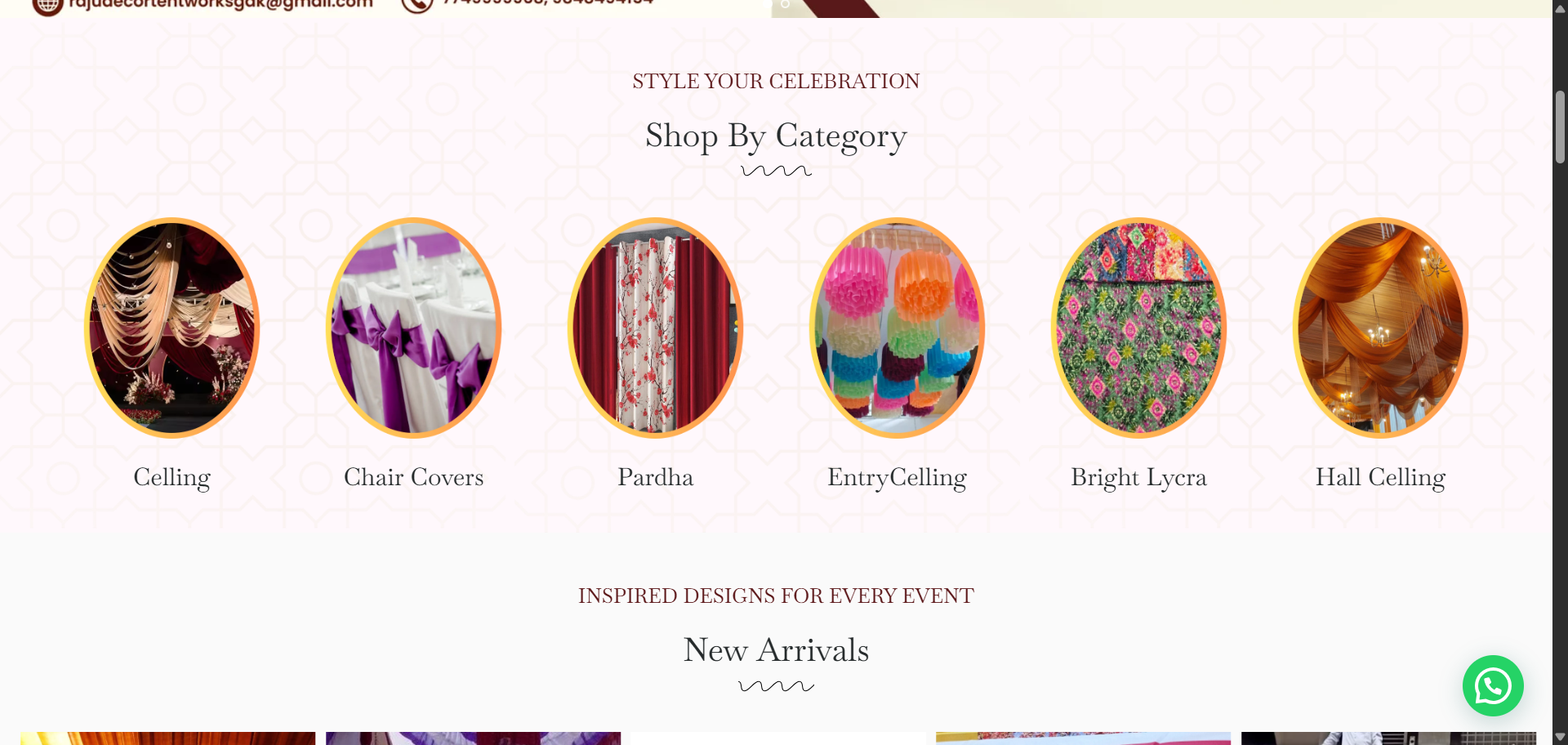Click the Hall Celling category name
This screenshot has height=745, width=1568.
pos(1380,477)
